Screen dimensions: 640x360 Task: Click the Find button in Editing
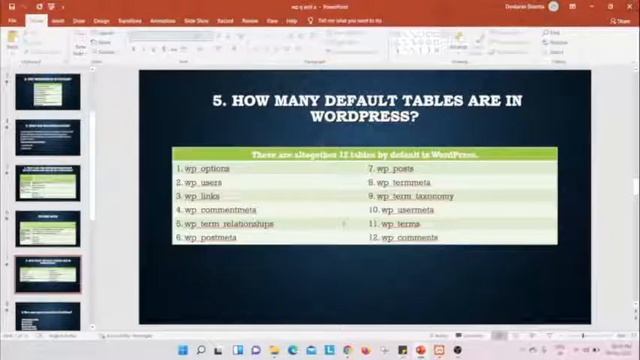tap(551, 33)
